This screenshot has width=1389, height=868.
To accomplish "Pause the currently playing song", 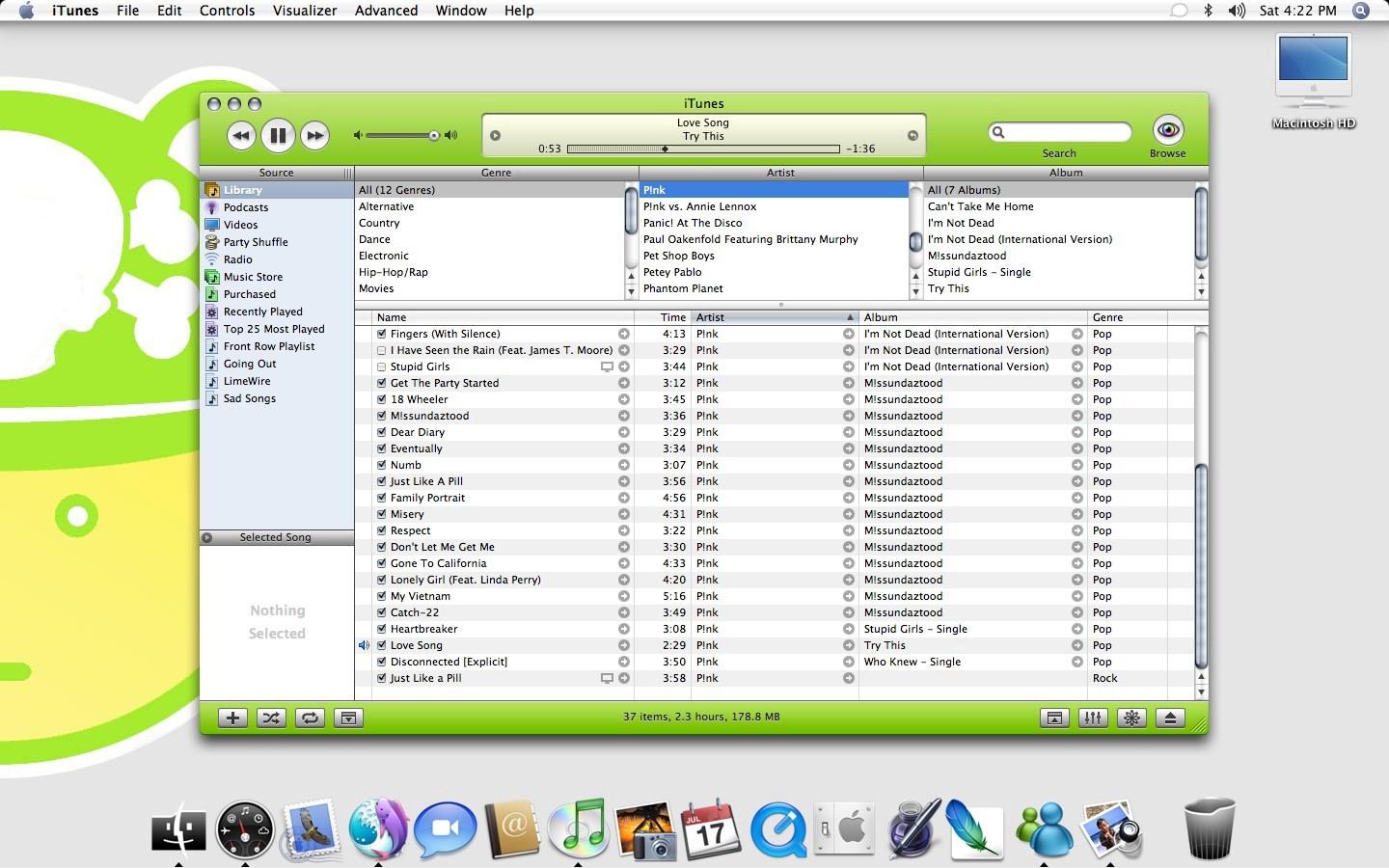I will click(x=278, y=136).
